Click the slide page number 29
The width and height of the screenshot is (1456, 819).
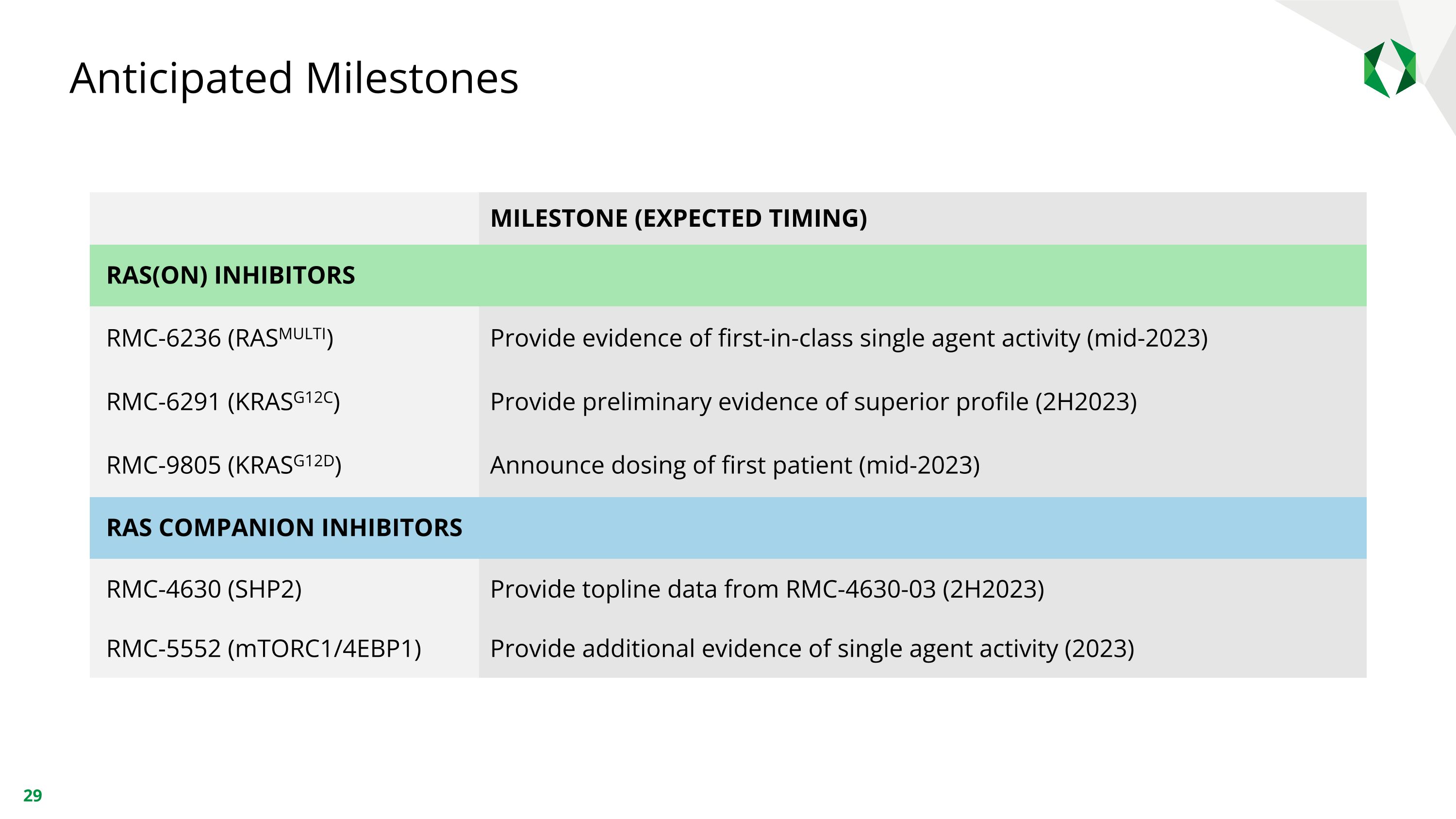pos(33,796)
